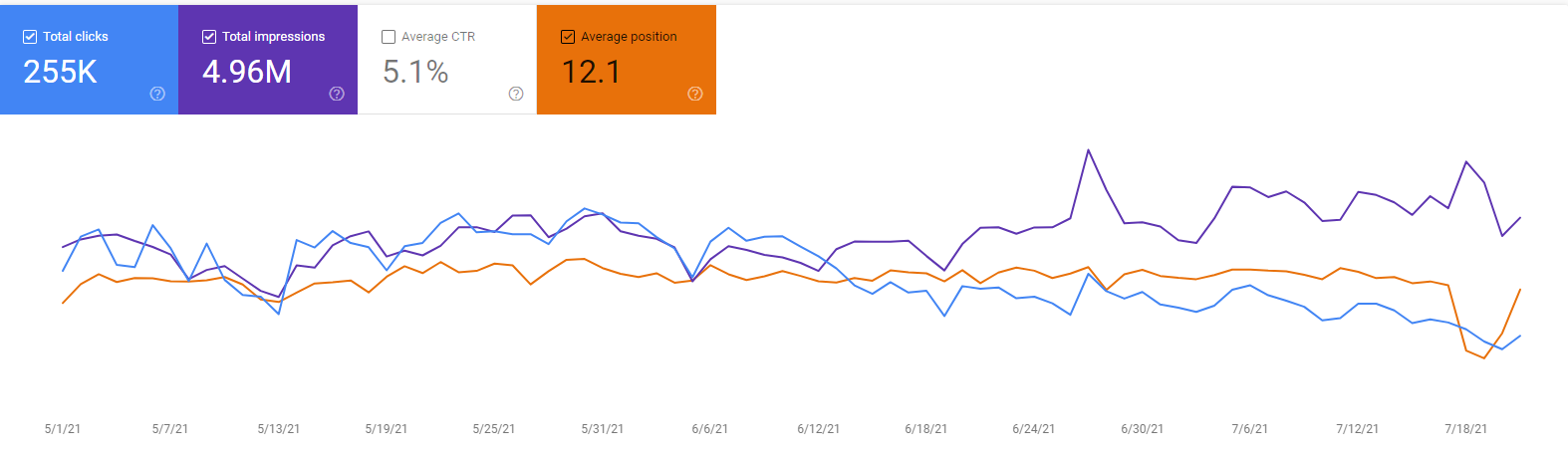Click the 255K total clicks value
1568x459 pixels.
click(61, 72)
